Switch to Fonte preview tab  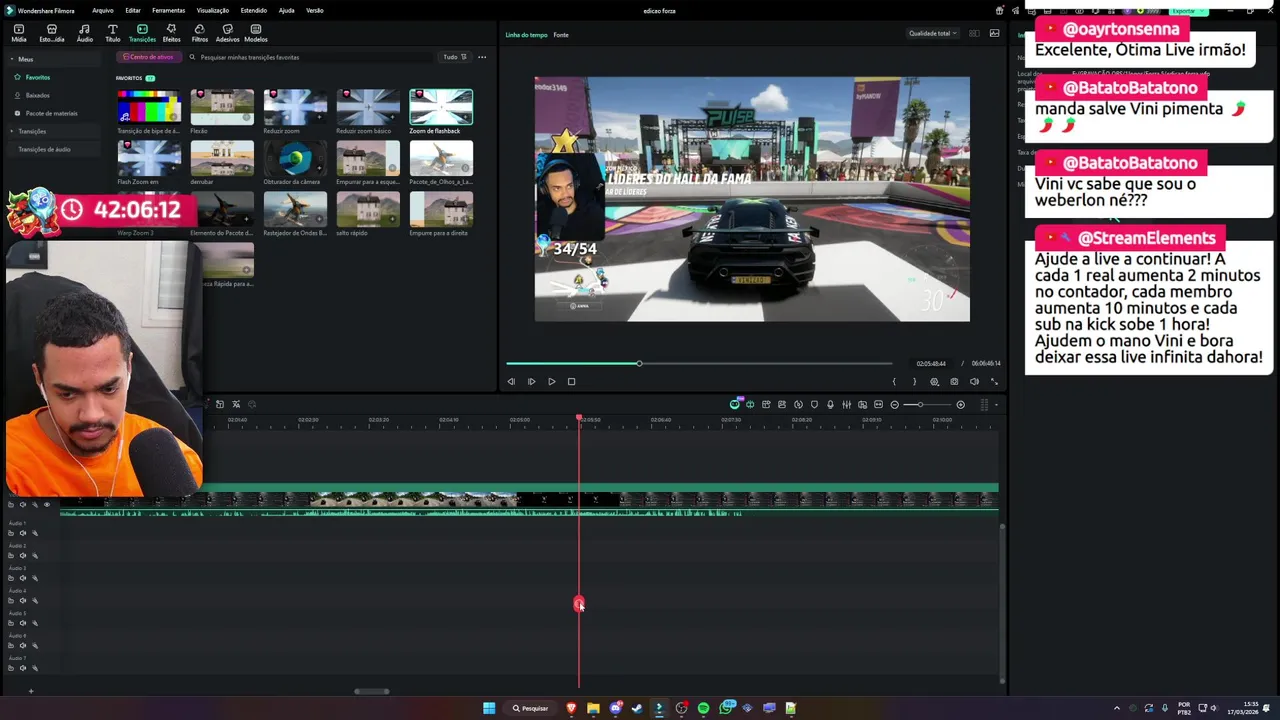click(x=561, y=35)
